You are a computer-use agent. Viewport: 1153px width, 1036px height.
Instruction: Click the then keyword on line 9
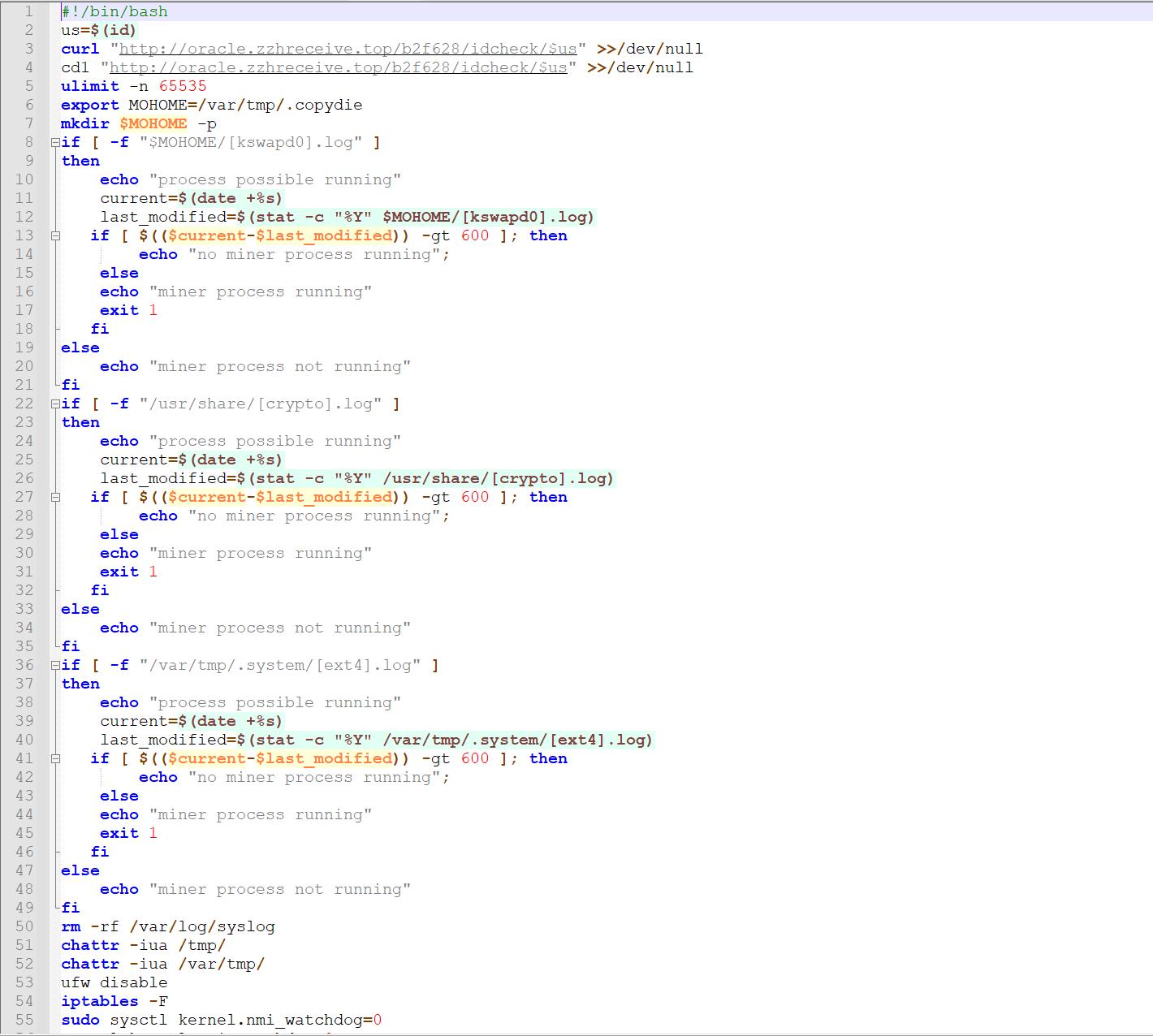(80, 161)
